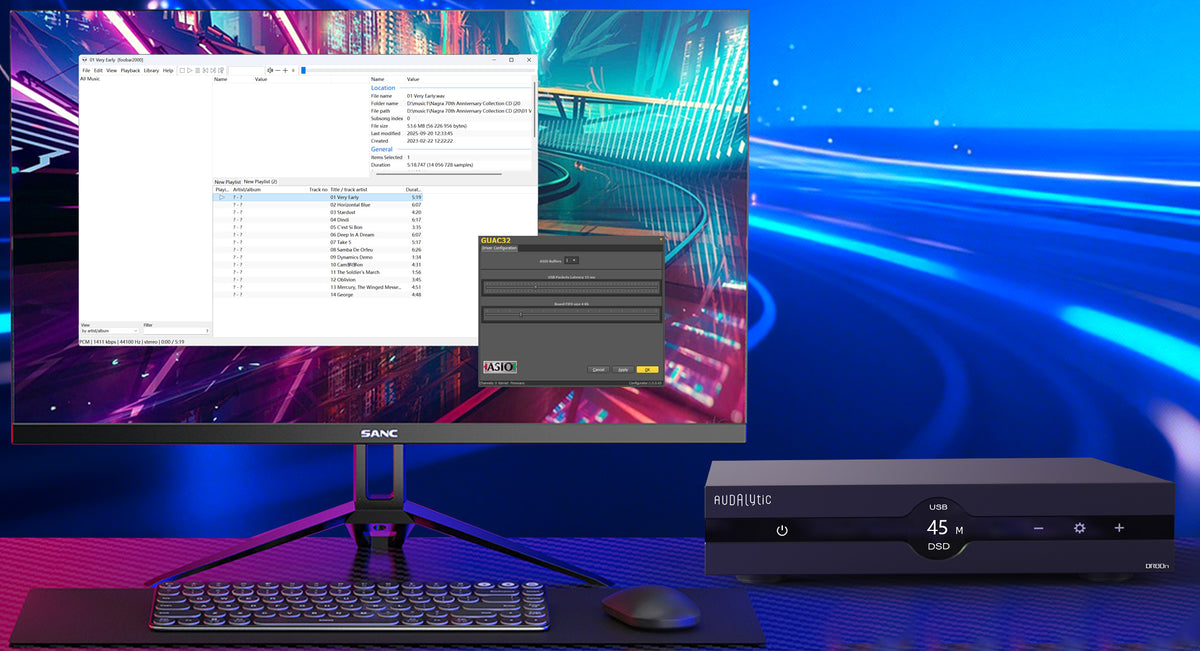The width and height of the screenshot is (1200, 651).
Task: Click the Cancel button in GUAC32
Action: click(x=599, y=369)
